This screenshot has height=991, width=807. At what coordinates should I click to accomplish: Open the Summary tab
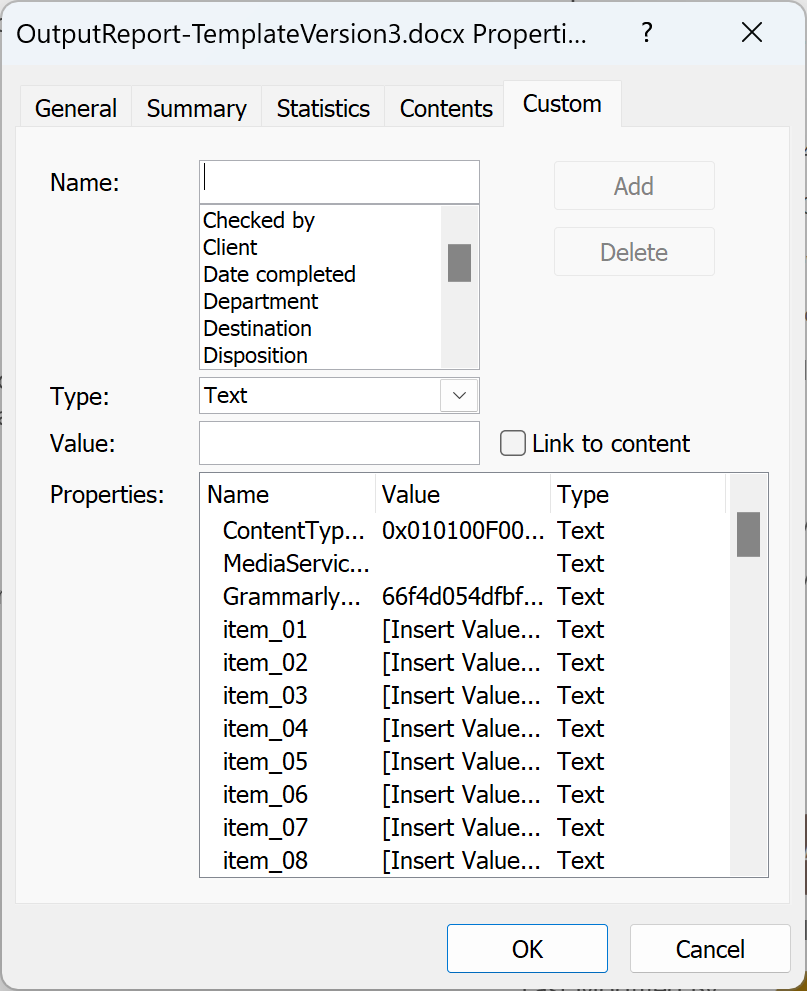click(x=195, y=107)
